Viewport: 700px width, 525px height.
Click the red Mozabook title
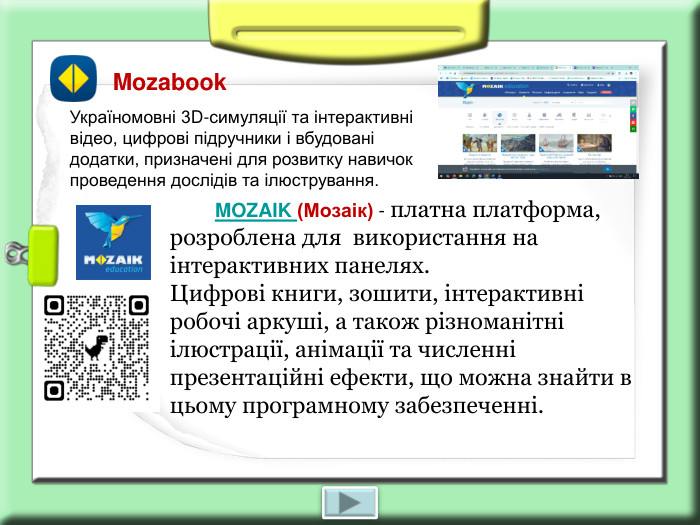[x=170, y=82]
